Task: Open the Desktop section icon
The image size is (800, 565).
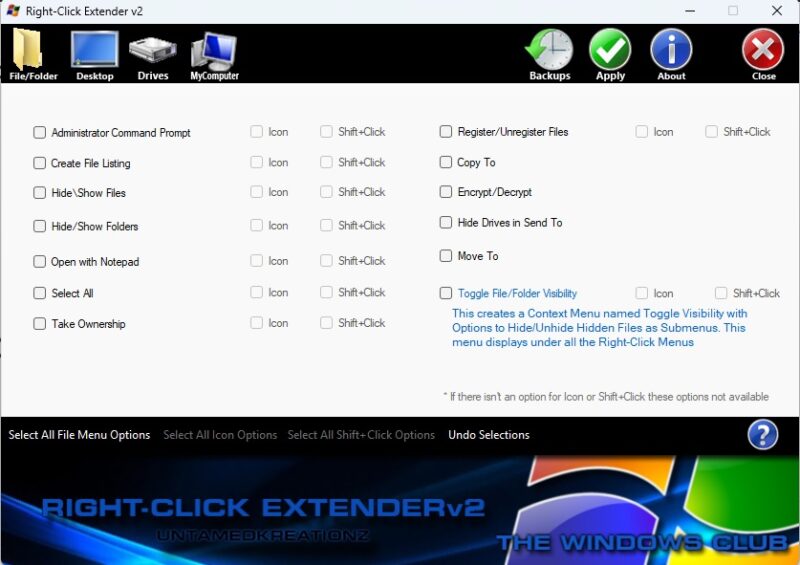Action: (x=94, y=50)
